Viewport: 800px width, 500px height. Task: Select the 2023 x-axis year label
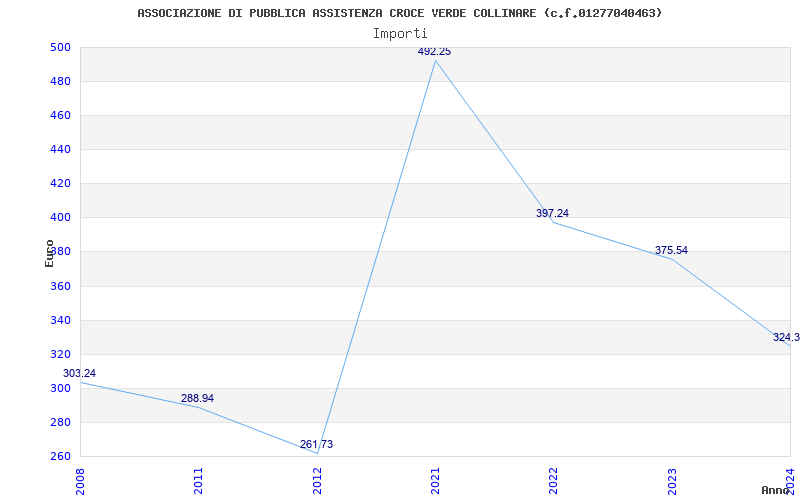point(672,481)
